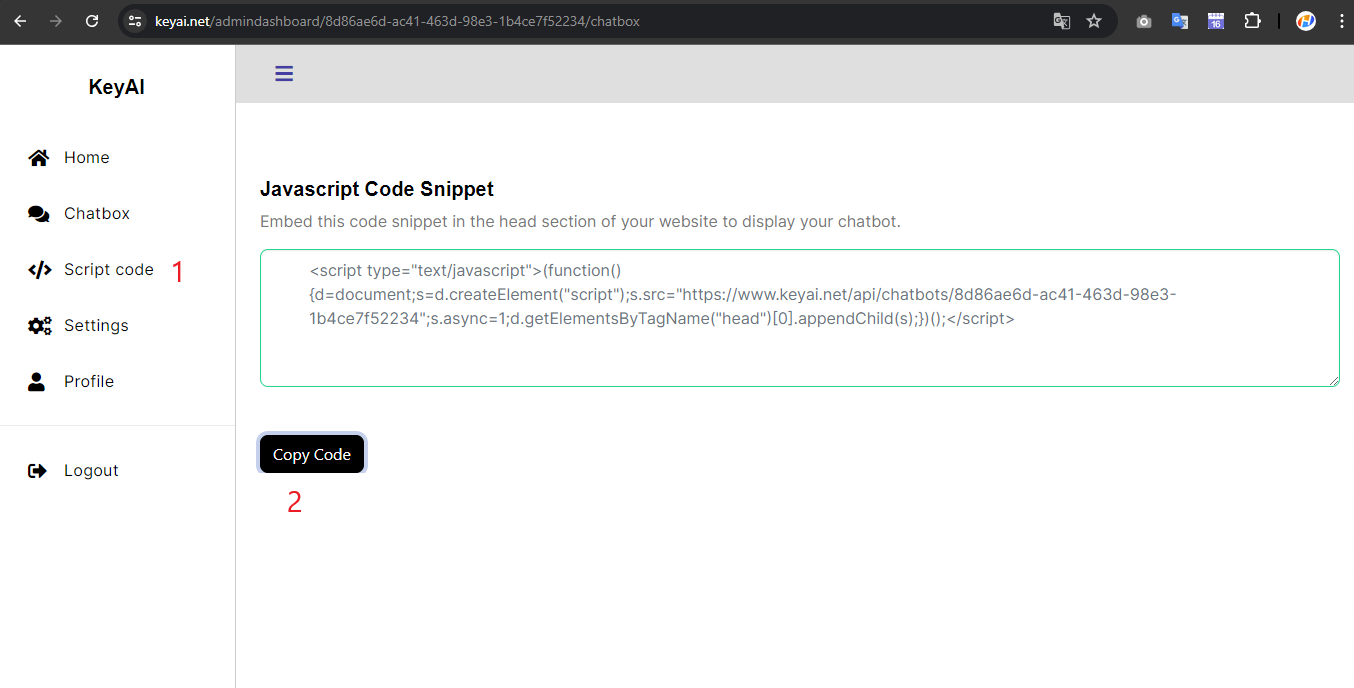
Task: Open the Profile menu item
Action: click(89, 381)
